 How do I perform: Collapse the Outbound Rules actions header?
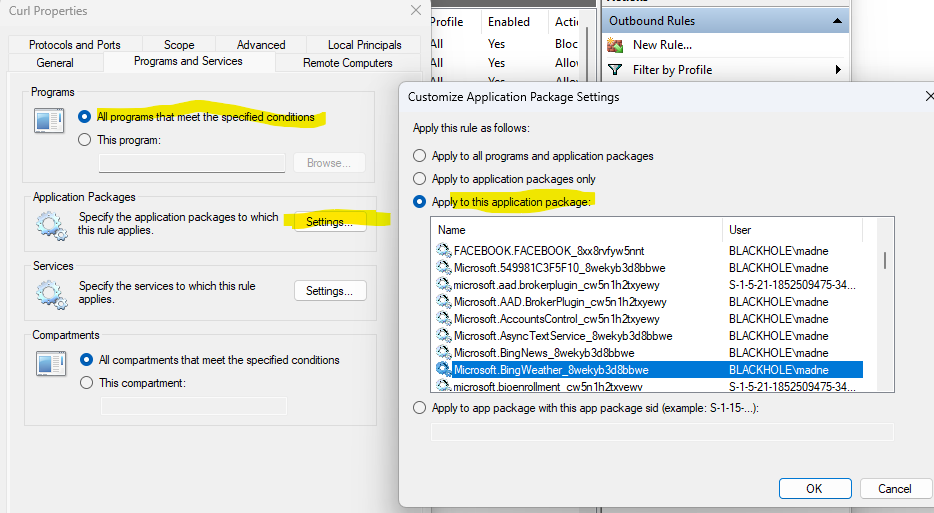[x=837, y=21]
